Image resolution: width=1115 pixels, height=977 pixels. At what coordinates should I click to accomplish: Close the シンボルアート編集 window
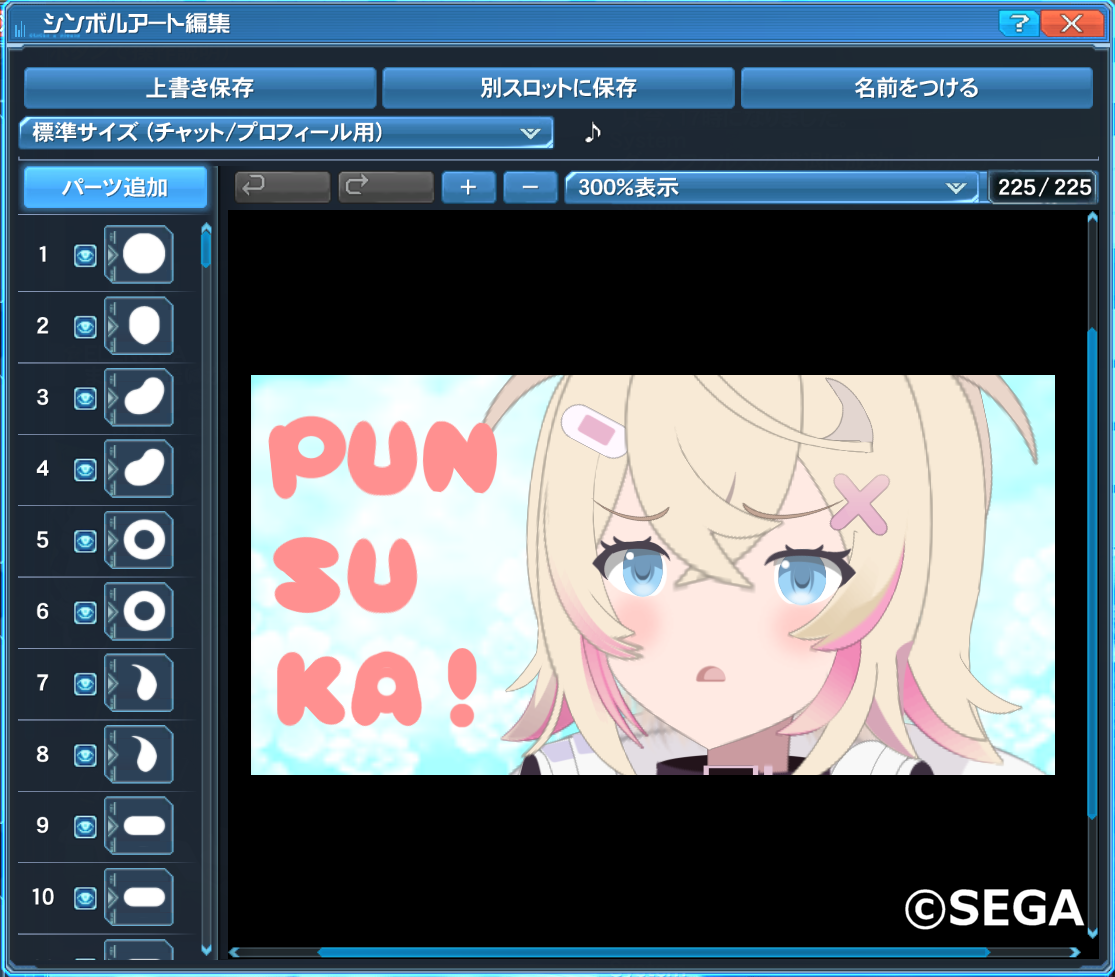tap(1072, 23)
